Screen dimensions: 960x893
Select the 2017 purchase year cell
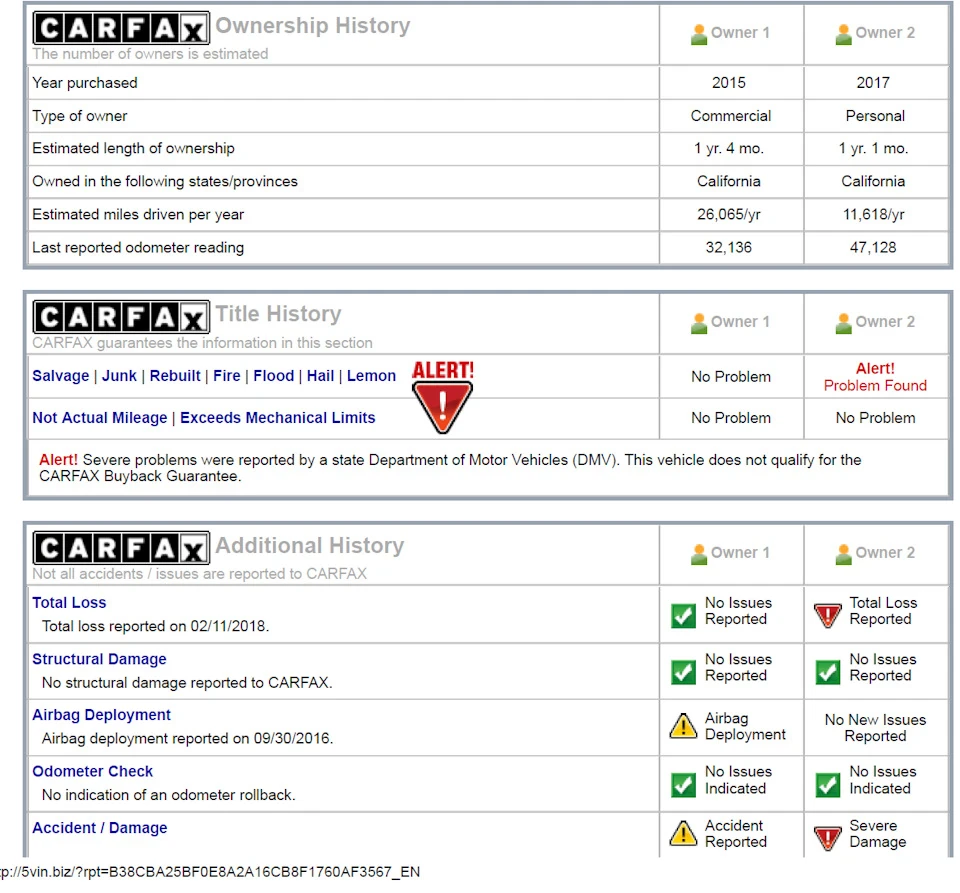tap(873, 83)
